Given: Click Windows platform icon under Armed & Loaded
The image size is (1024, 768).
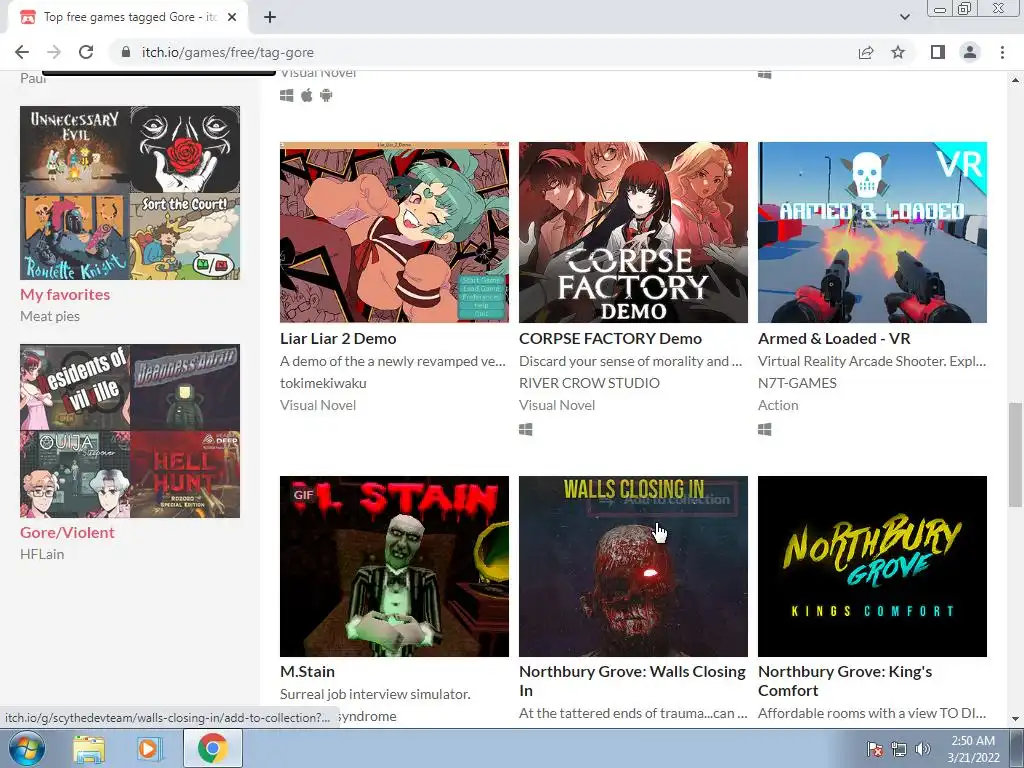Looking at the screenshot, I should point(765,430).
